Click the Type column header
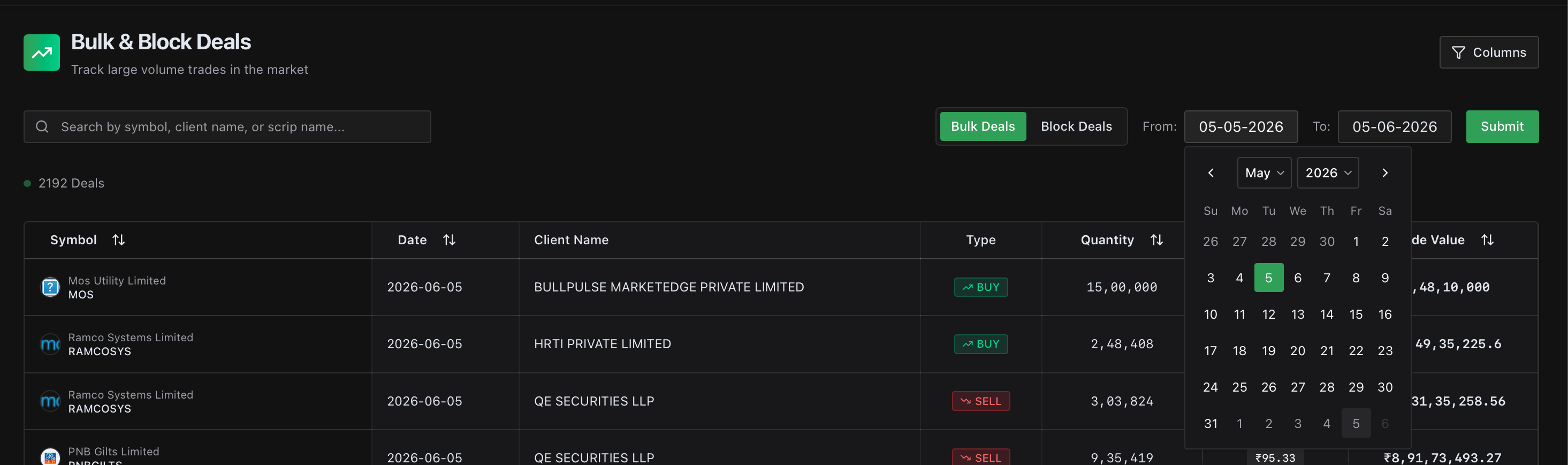1568x465 pixels. [980, 240]
